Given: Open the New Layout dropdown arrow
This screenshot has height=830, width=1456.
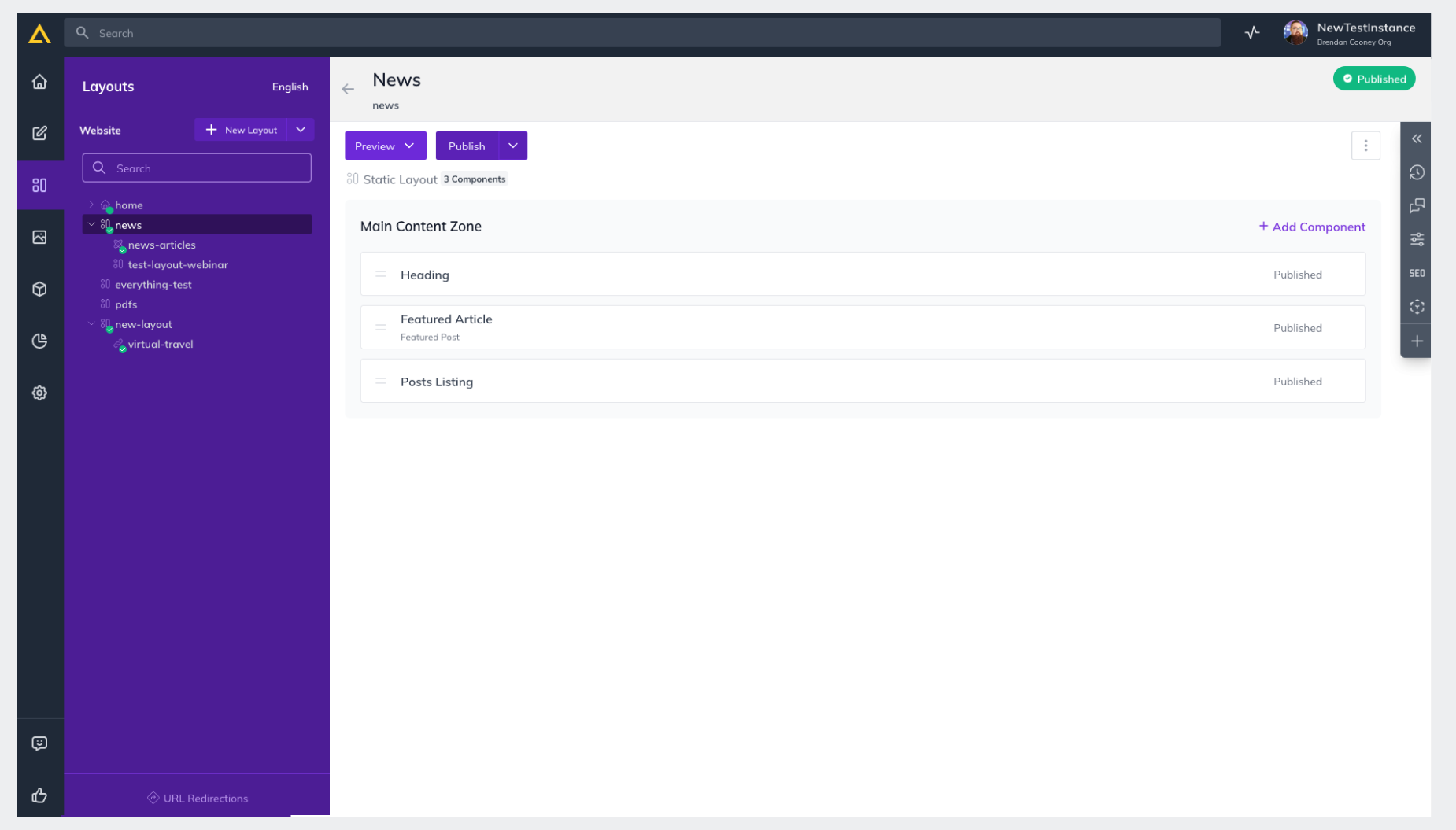Looking at the screenshot, I should point(301,130).
